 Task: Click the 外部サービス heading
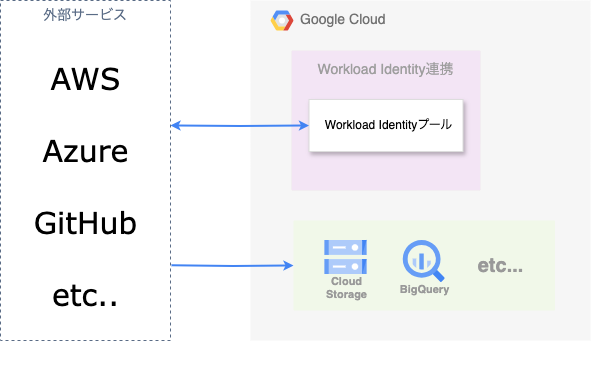coord(85,15)
